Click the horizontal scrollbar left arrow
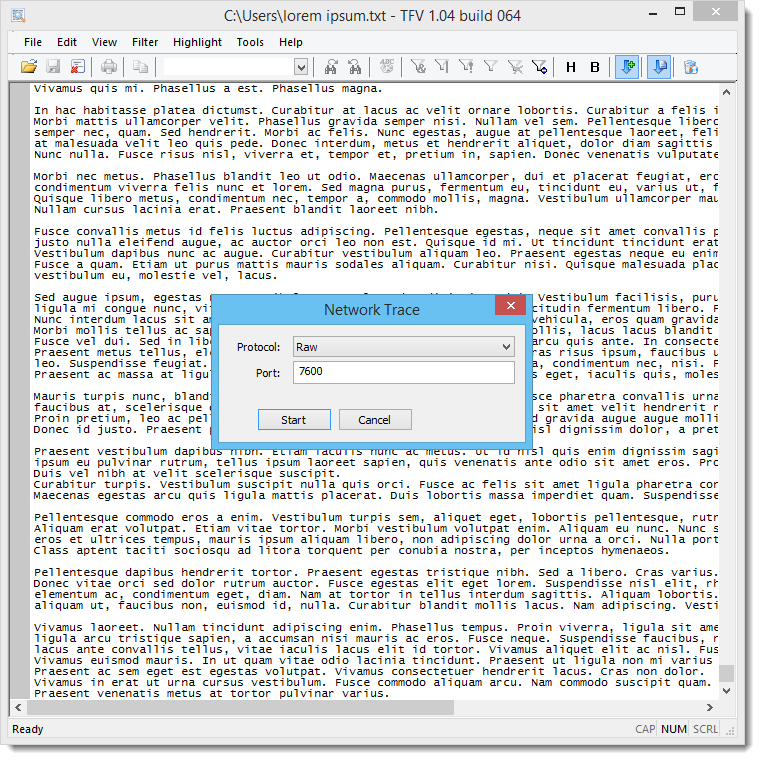The height and width of the screenshot is (760, 760). click(x=18, y=707)
